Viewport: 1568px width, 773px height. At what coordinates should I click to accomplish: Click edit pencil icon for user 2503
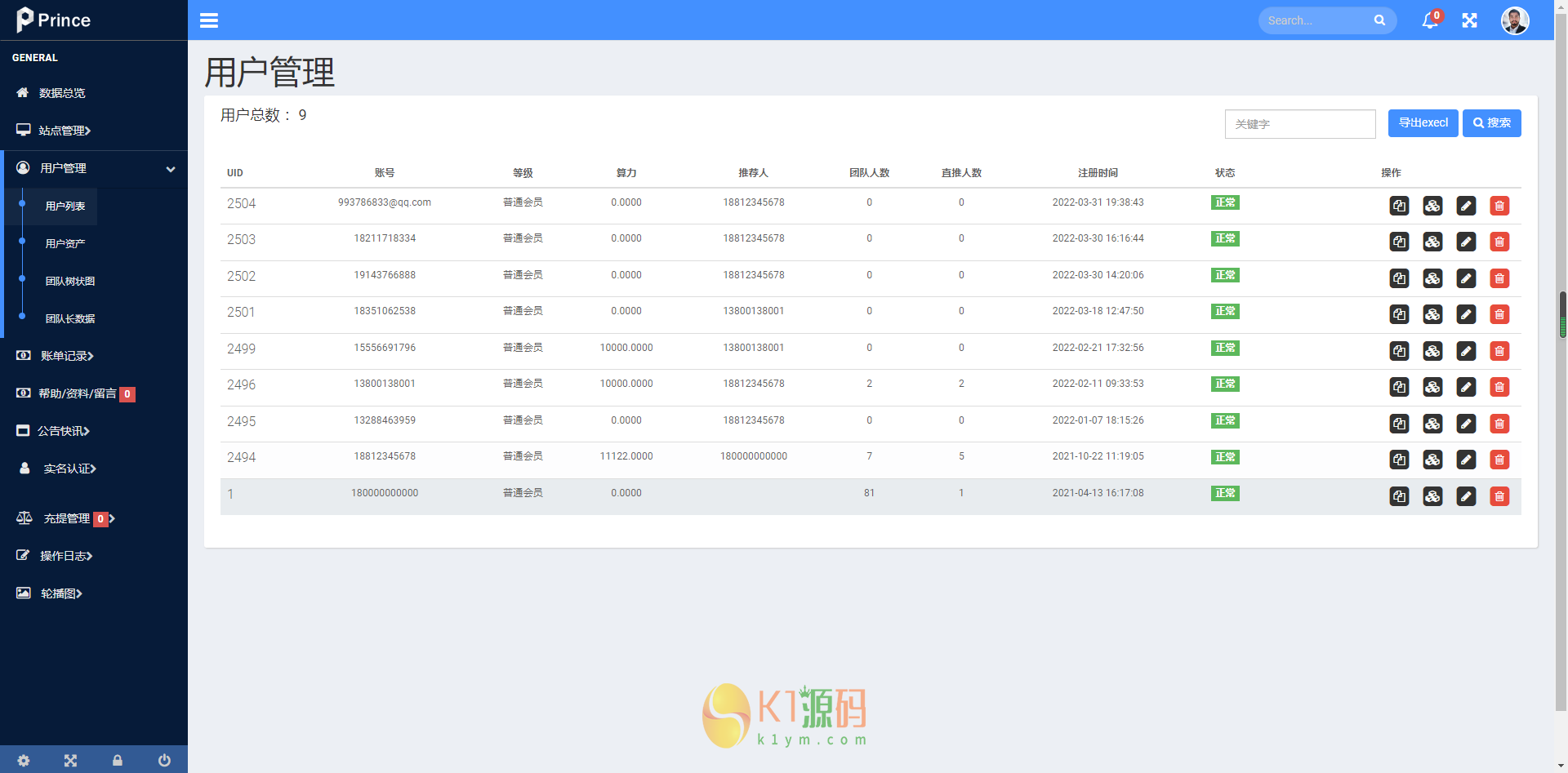1466,242
